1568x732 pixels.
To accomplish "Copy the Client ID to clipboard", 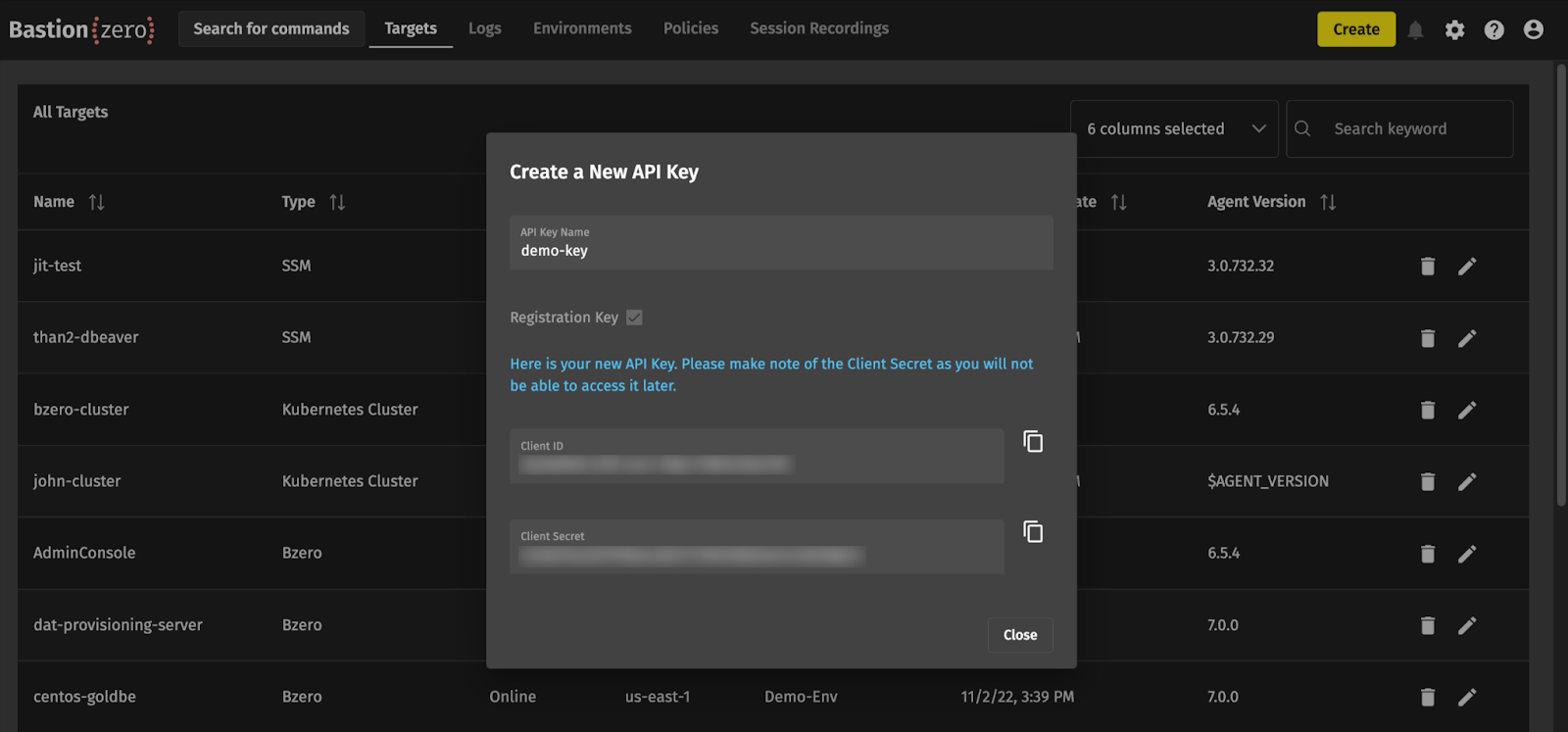I will [x=1033, y=442].
